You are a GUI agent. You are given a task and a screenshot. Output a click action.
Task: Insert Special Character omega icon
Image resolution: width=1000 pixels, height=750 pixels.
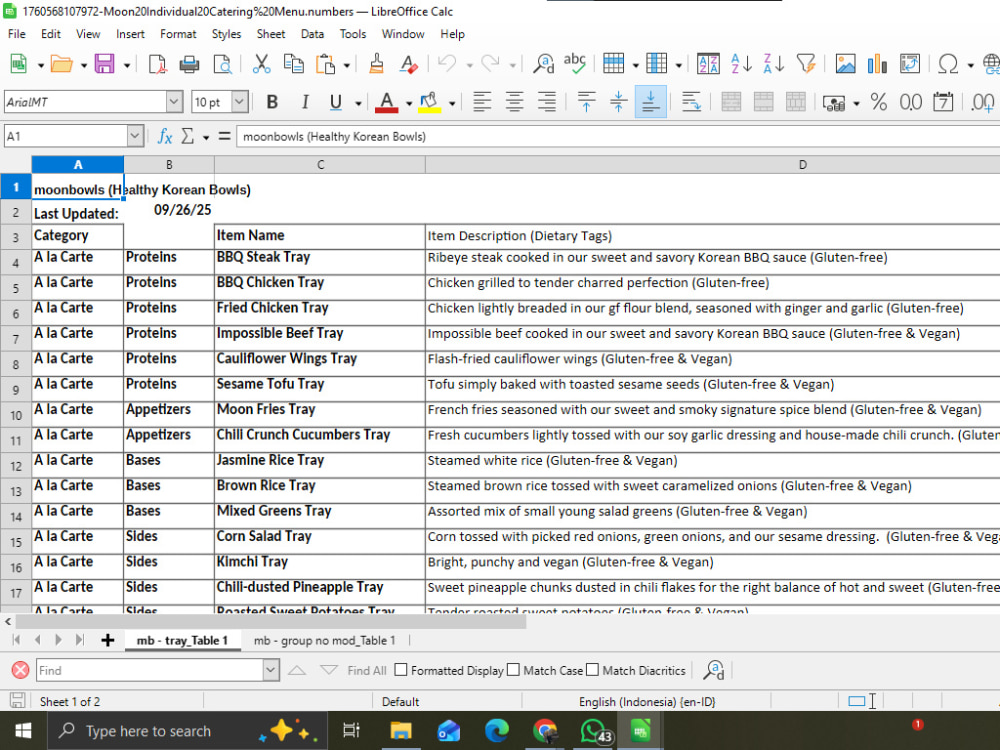[x=948, y=64]
